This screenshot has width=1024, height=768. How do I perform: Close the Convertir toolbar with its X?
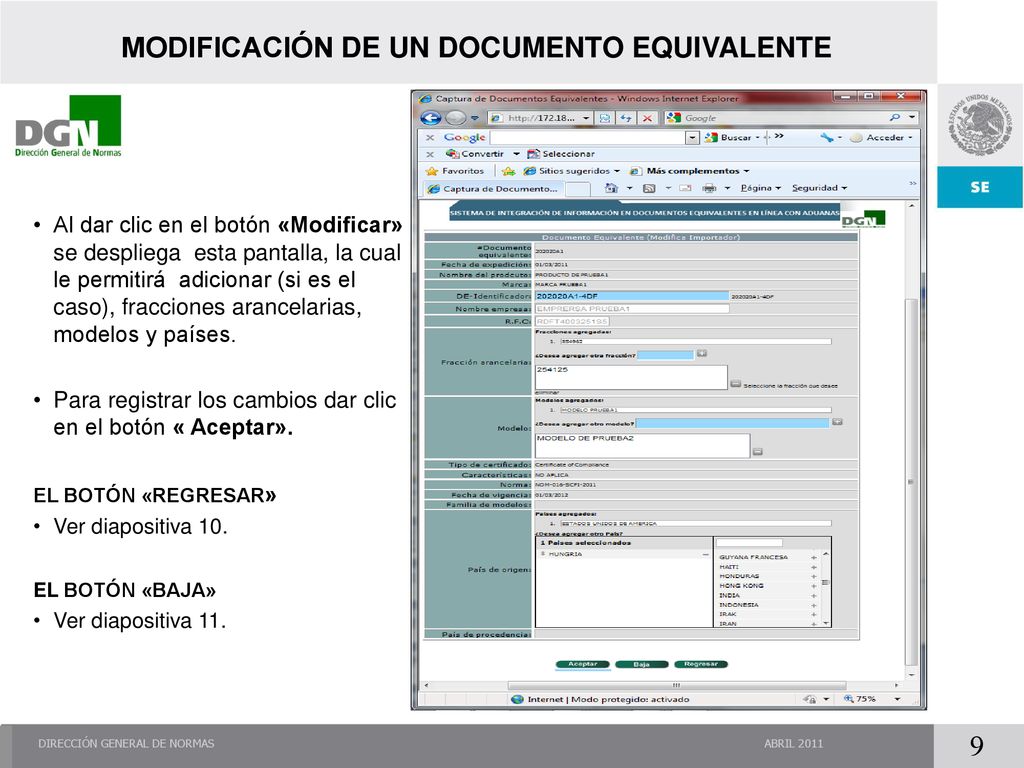pyautogui.click(x=430, y=154)
